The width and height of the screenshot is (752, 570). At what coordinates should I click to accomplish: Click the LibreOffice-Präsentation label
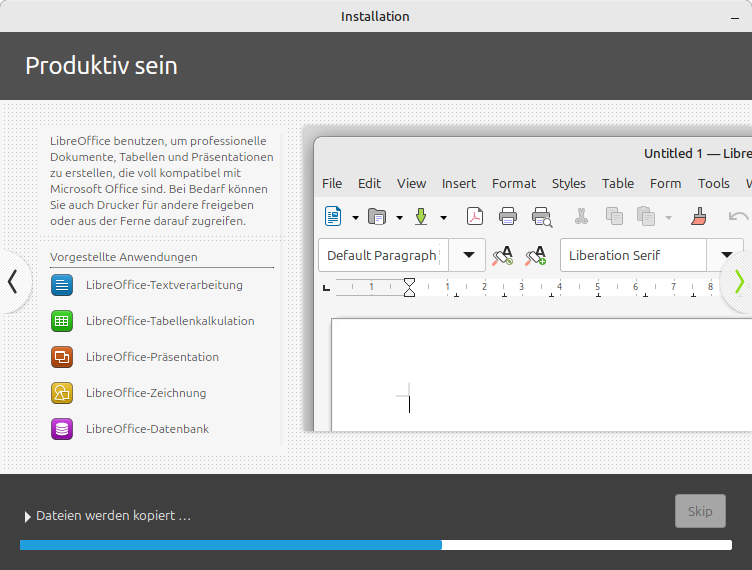[153, 357]
